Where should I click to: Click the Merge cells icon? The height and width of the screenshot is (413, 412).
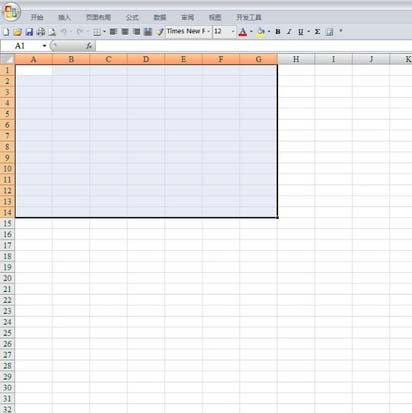pyautogui.click(x=148, y=32)
